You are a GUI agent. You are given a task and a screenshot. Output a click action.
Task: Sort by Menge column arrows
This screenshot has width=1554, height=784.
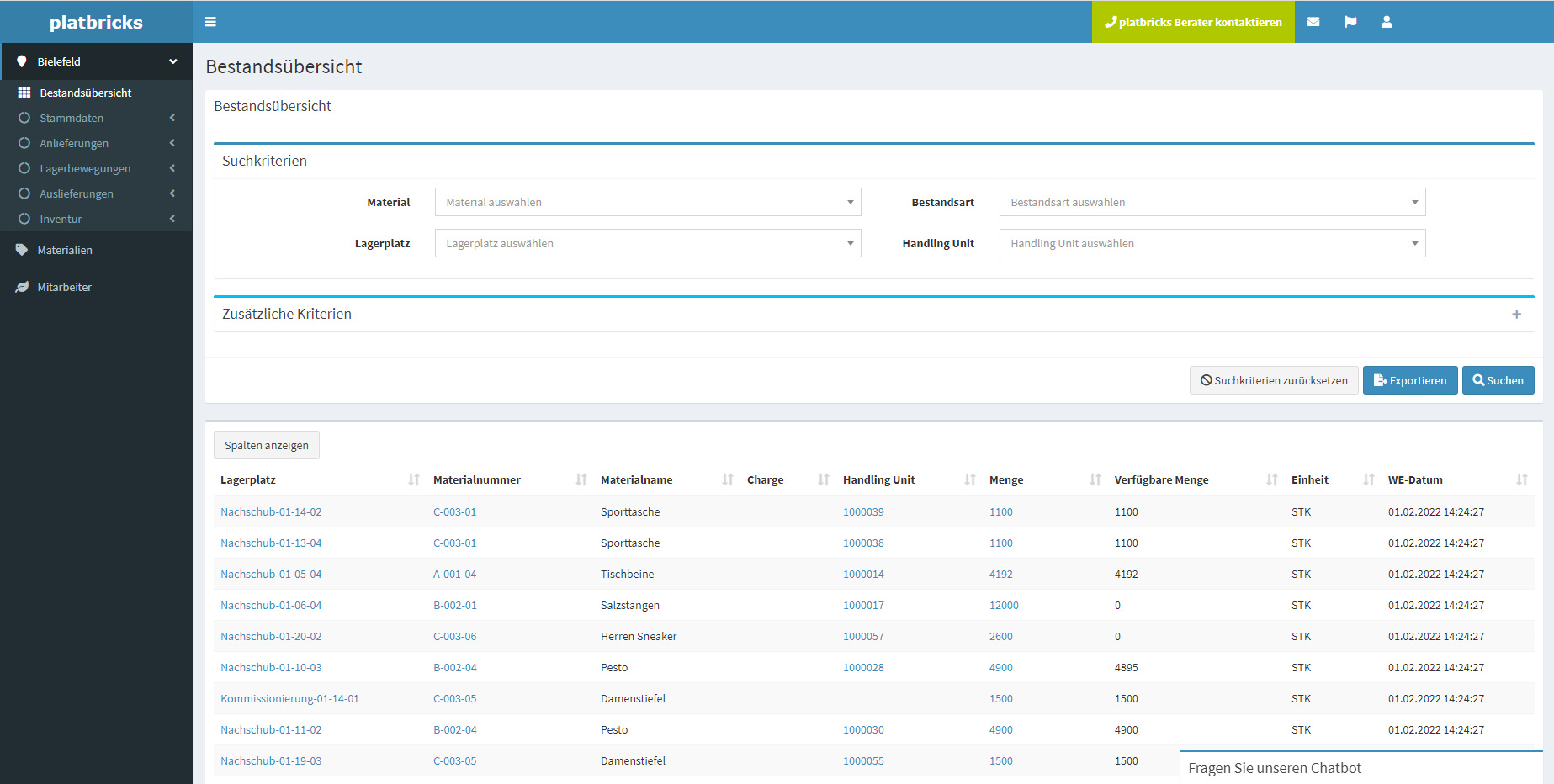(x=1095, y=479)
